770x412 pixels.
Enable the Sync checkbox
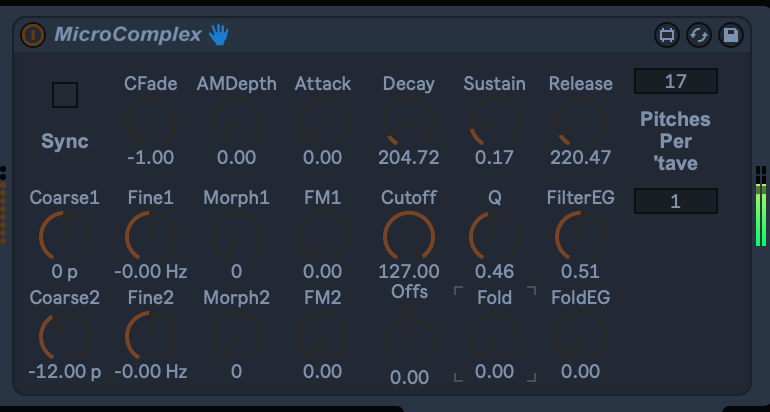[65, 95]
